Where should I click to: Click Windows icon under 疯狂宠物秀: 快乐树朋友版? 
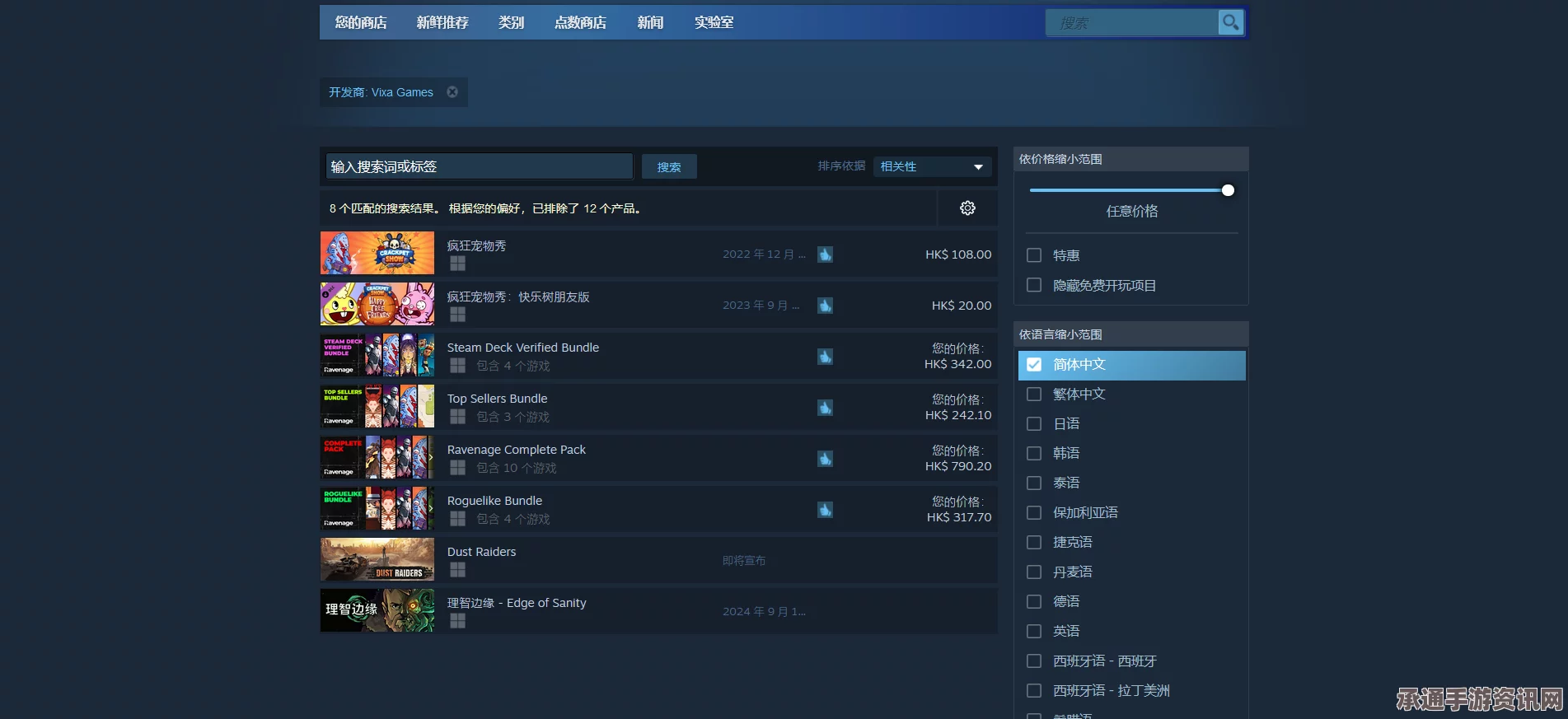point(458,315)
